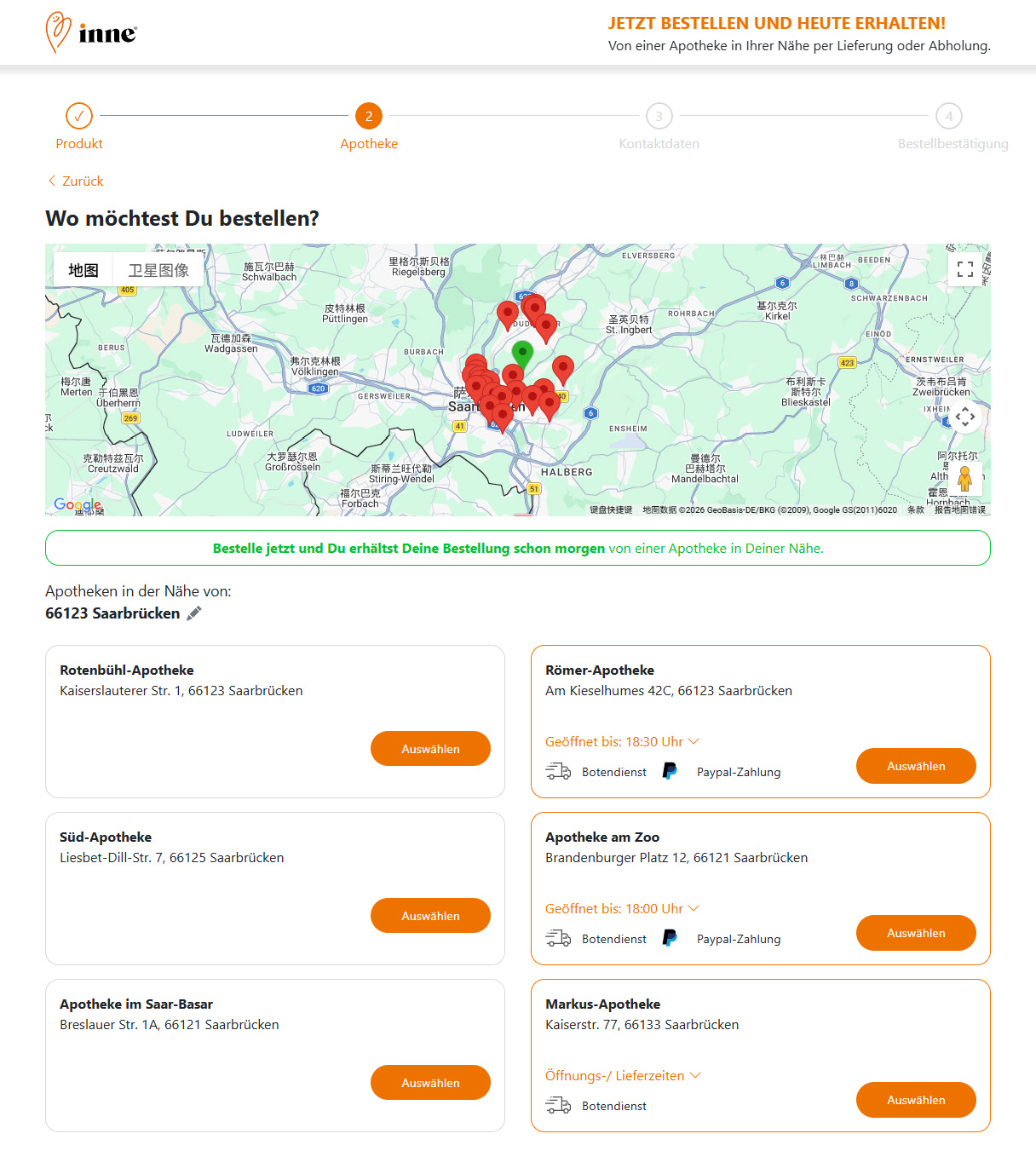Click delivery truck icon in Markus-Apotheke card

click(x=558, y=1105)
